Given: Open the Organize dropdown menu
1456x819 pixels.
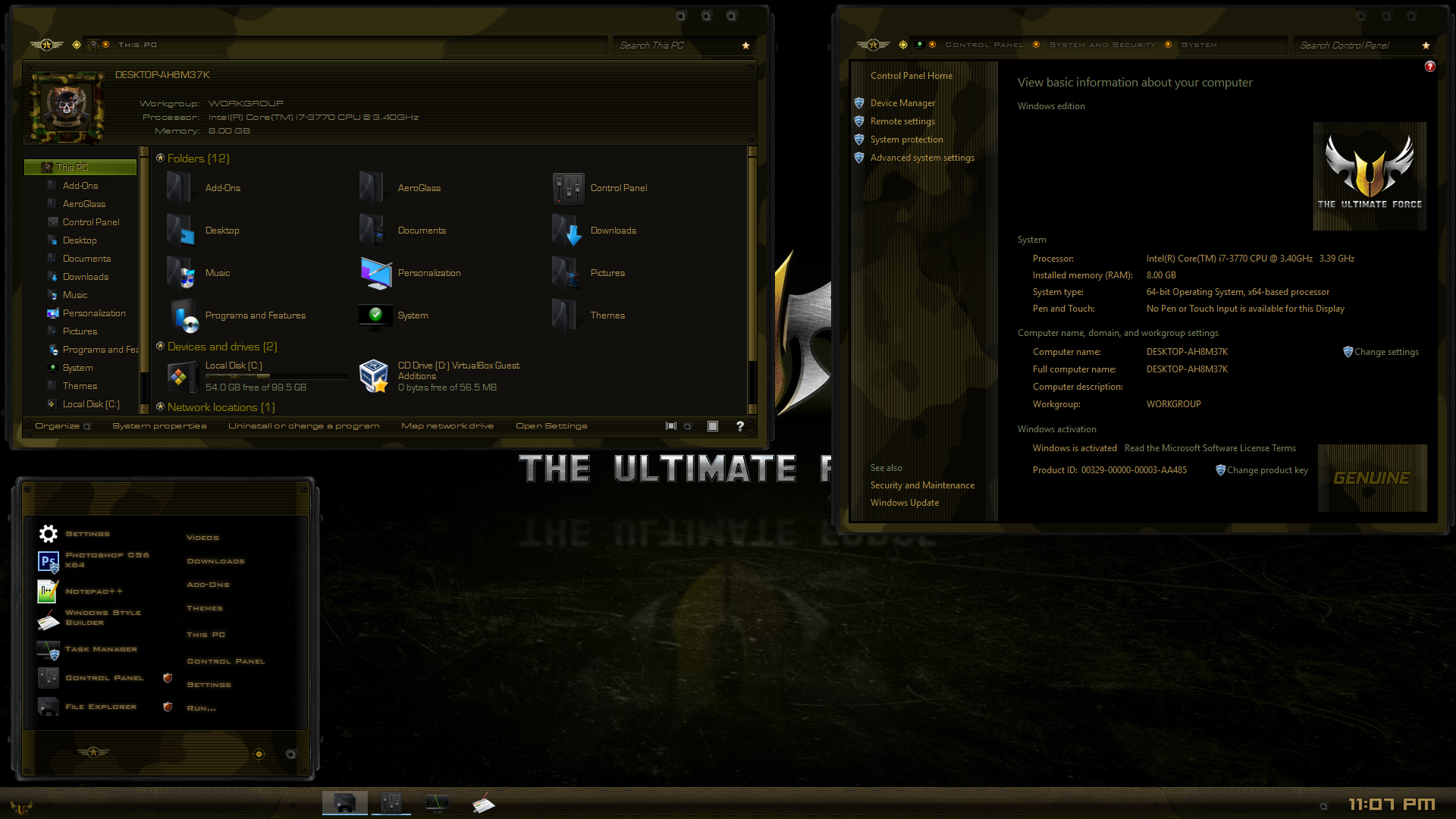Looking at the screenshot, I should pyautogui.click(x=63, y=426).
